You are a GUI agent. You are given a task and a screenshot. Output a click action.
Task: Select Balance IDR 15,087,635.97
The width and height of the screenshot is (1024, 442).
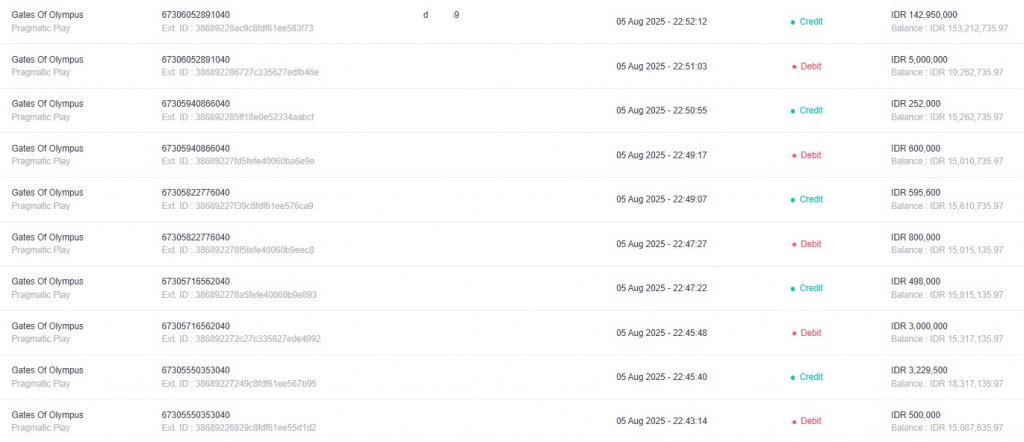(947, 428)
